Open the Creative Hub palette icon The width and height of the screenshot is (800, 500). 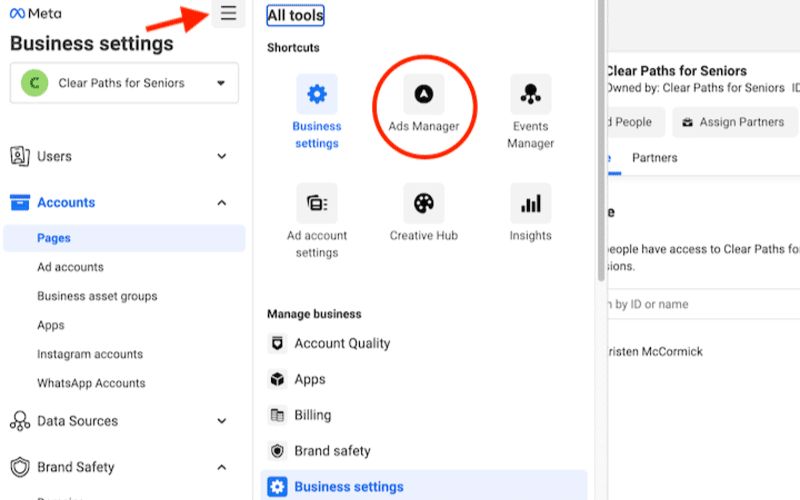coord(423,203)
